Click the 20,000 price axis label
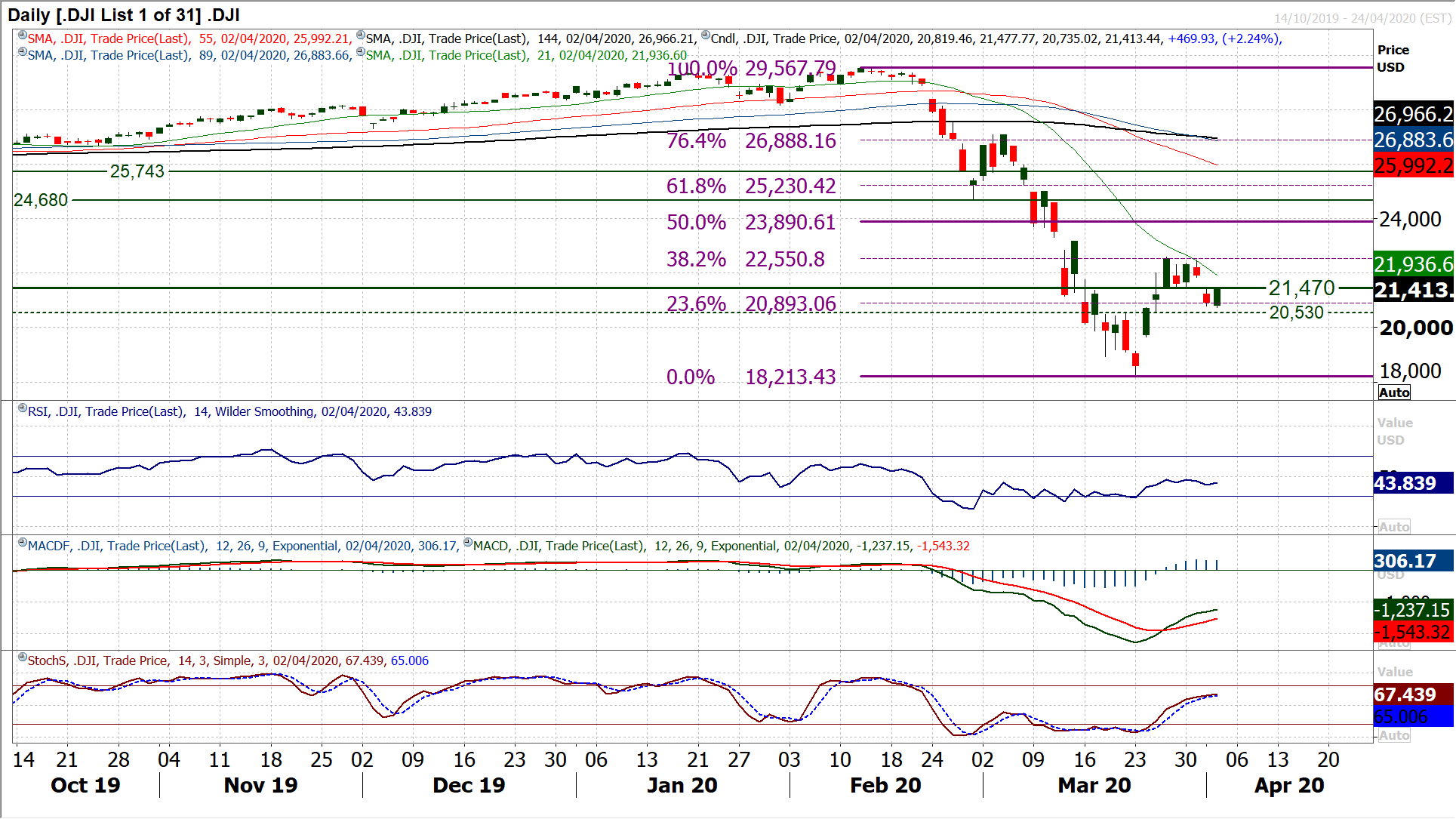 (x=1416, y=328)
